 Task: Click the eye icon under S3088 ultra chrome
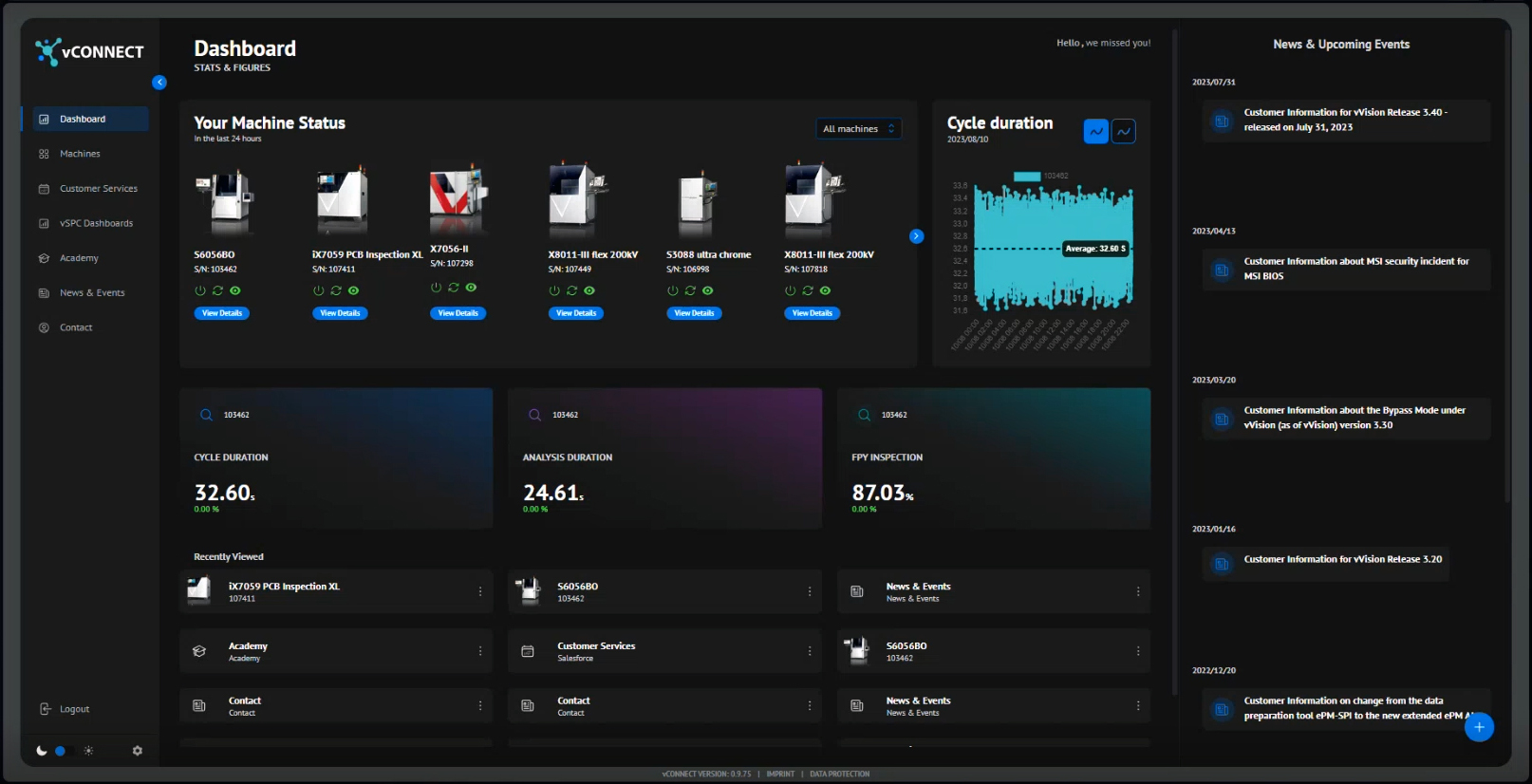pos(707,290)
